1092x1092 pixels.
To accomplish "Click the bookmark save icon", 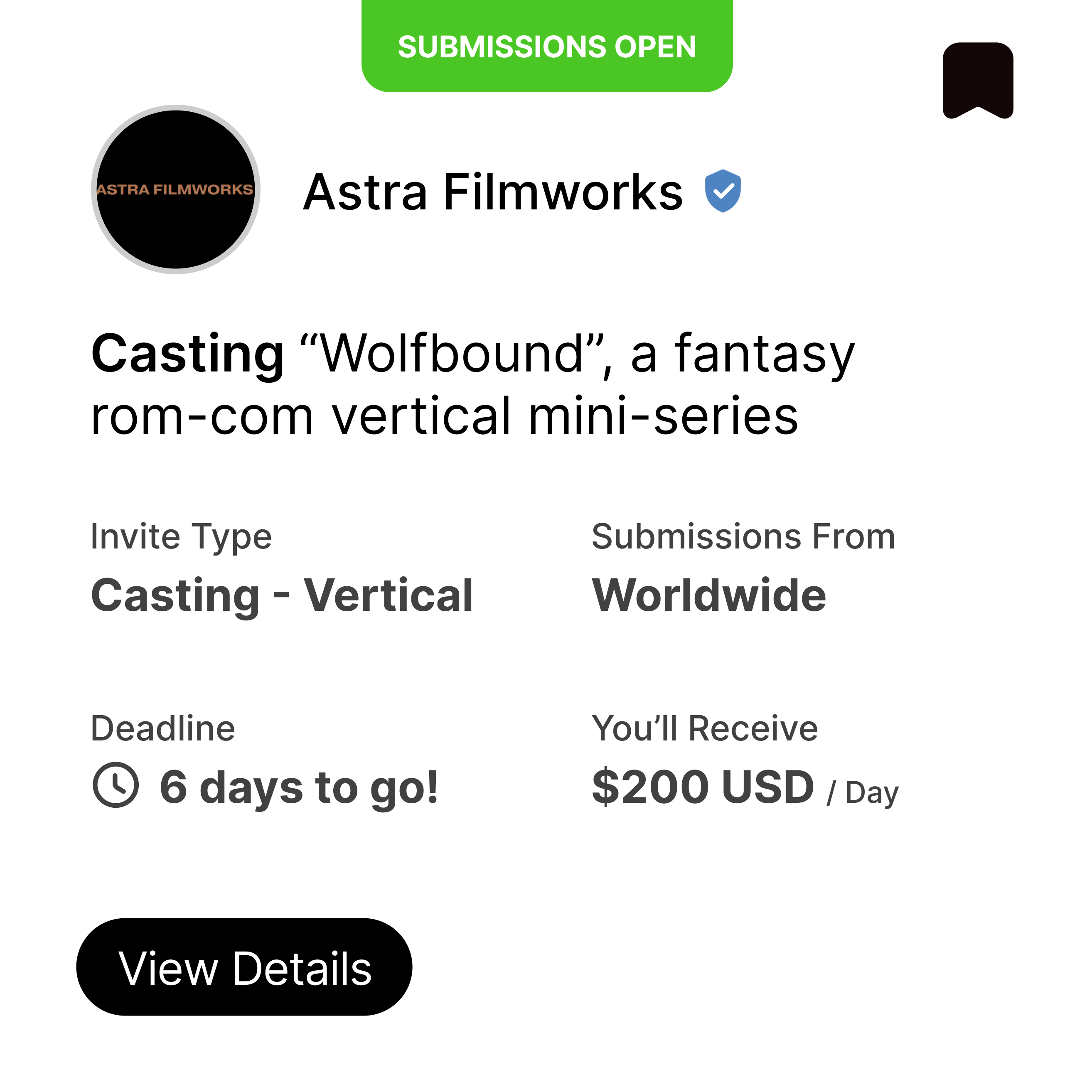I will 977,81.
